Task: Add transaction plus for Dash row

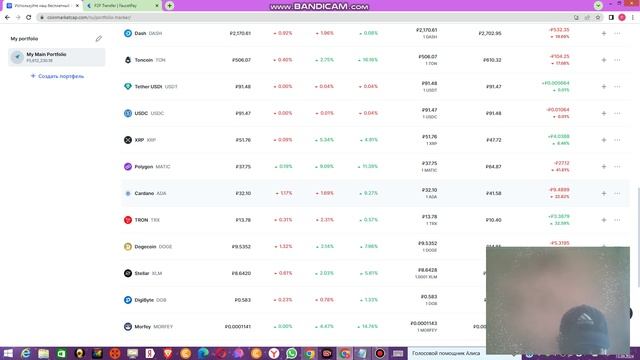Action: (x=604, y=33)
